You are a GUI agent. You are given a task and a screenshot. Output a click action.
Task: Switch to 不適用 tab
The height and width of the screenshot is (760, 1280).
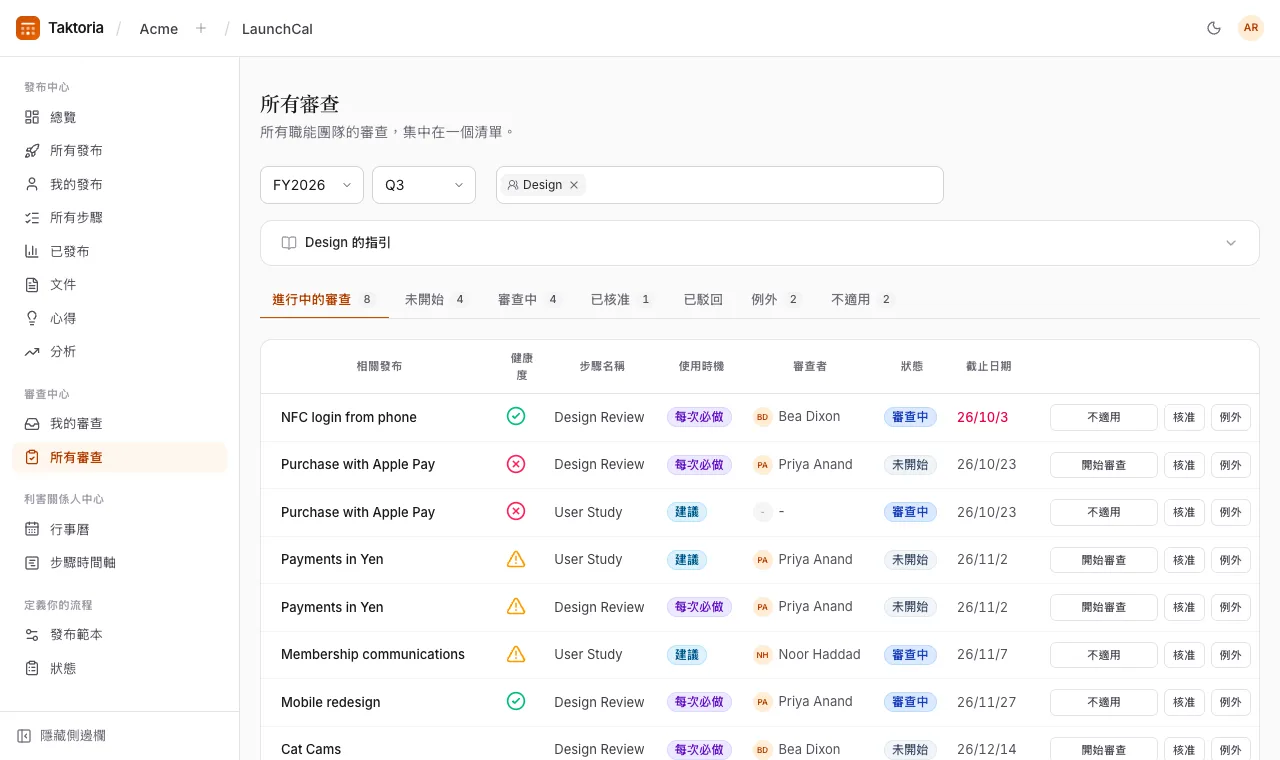(862, 299)
